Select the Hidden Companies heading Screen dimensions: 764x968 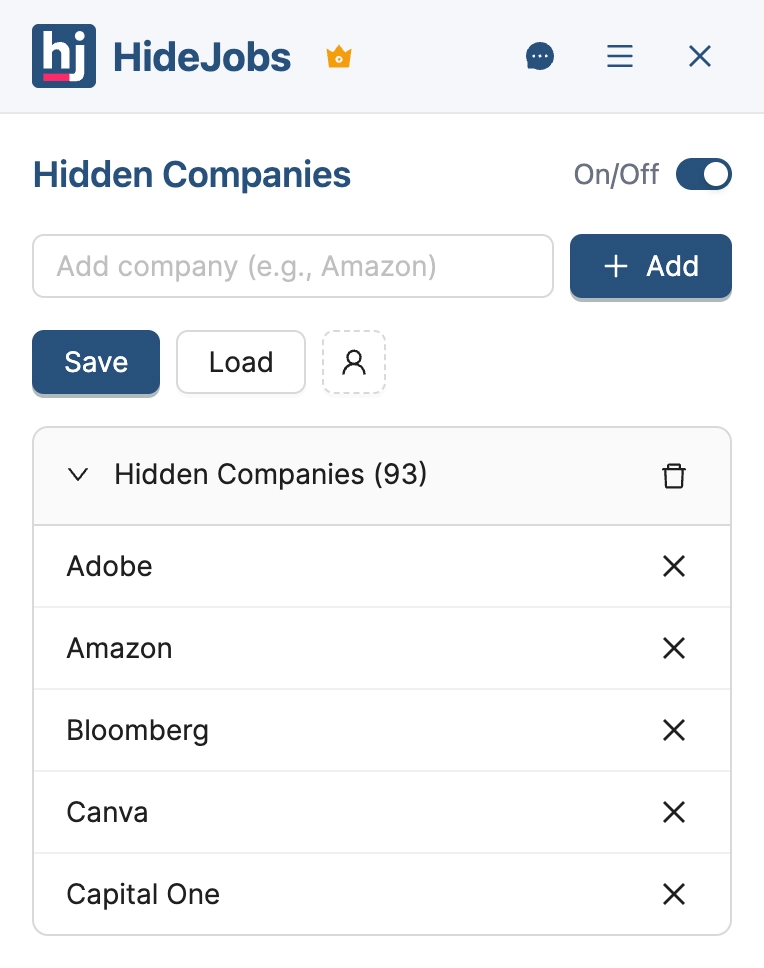point(191,174)
